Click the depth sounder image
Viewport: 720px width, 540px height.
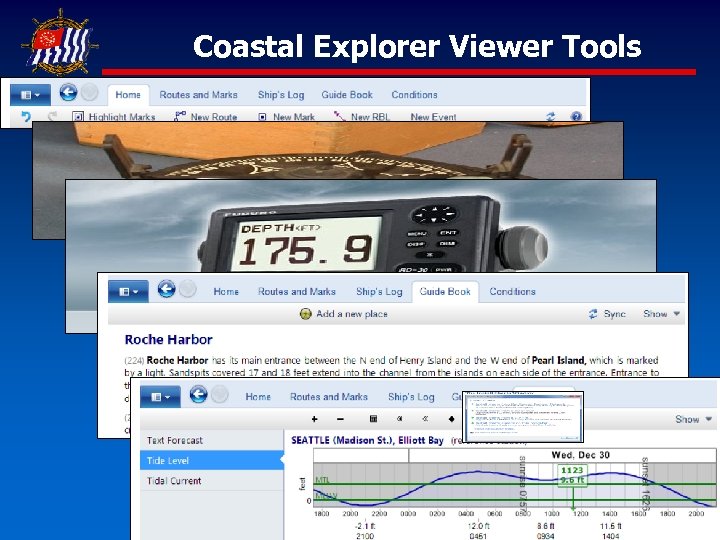pos(360,226)
